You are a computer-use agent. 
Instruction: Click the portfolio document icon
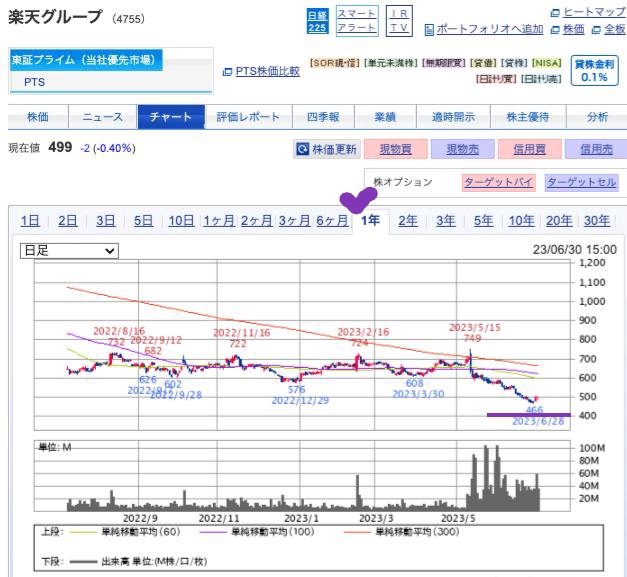point(429,30)
